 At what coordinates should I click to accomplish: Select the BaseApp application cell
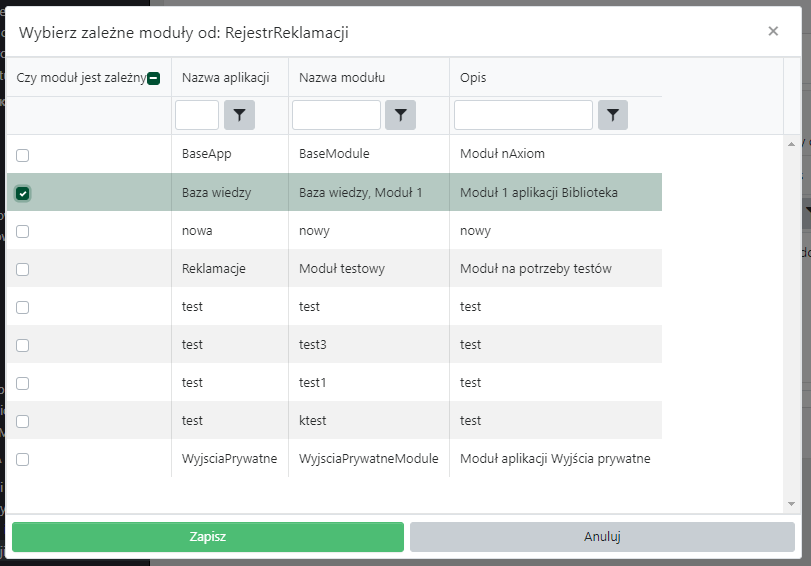click(230, 154)
